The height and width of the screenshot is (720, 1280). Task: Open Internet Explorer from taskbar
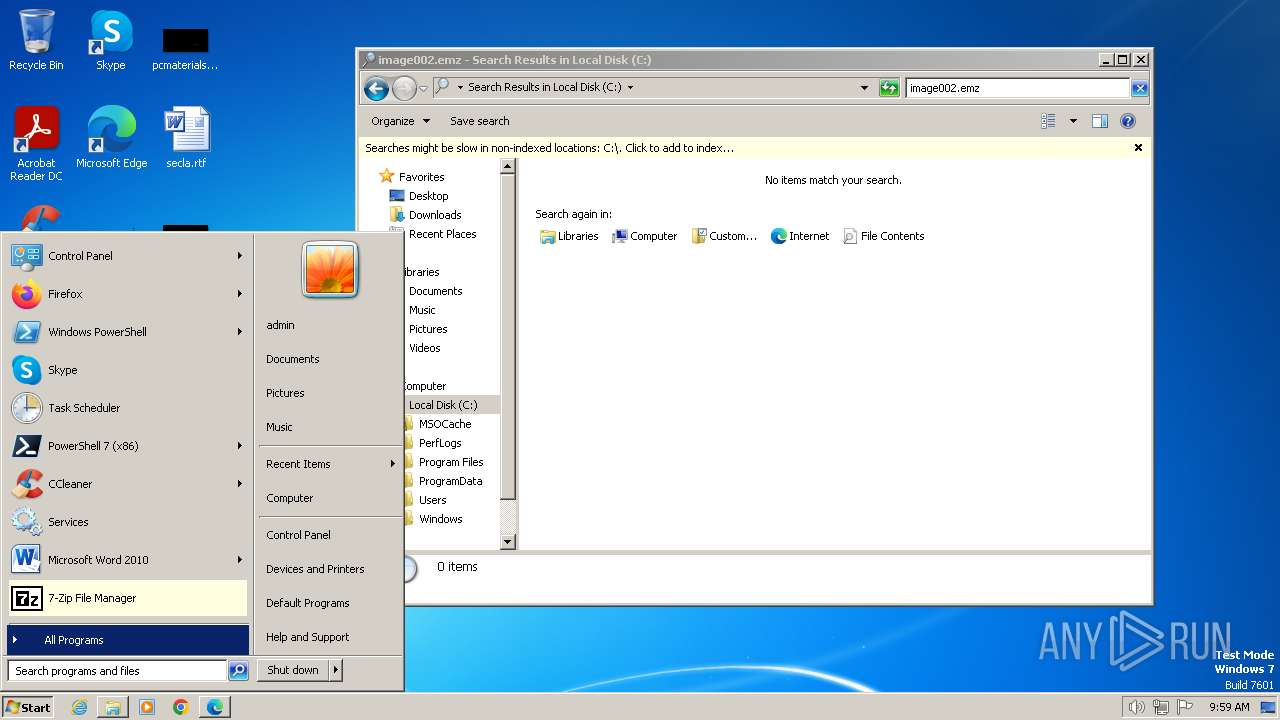tap(79, 707)
